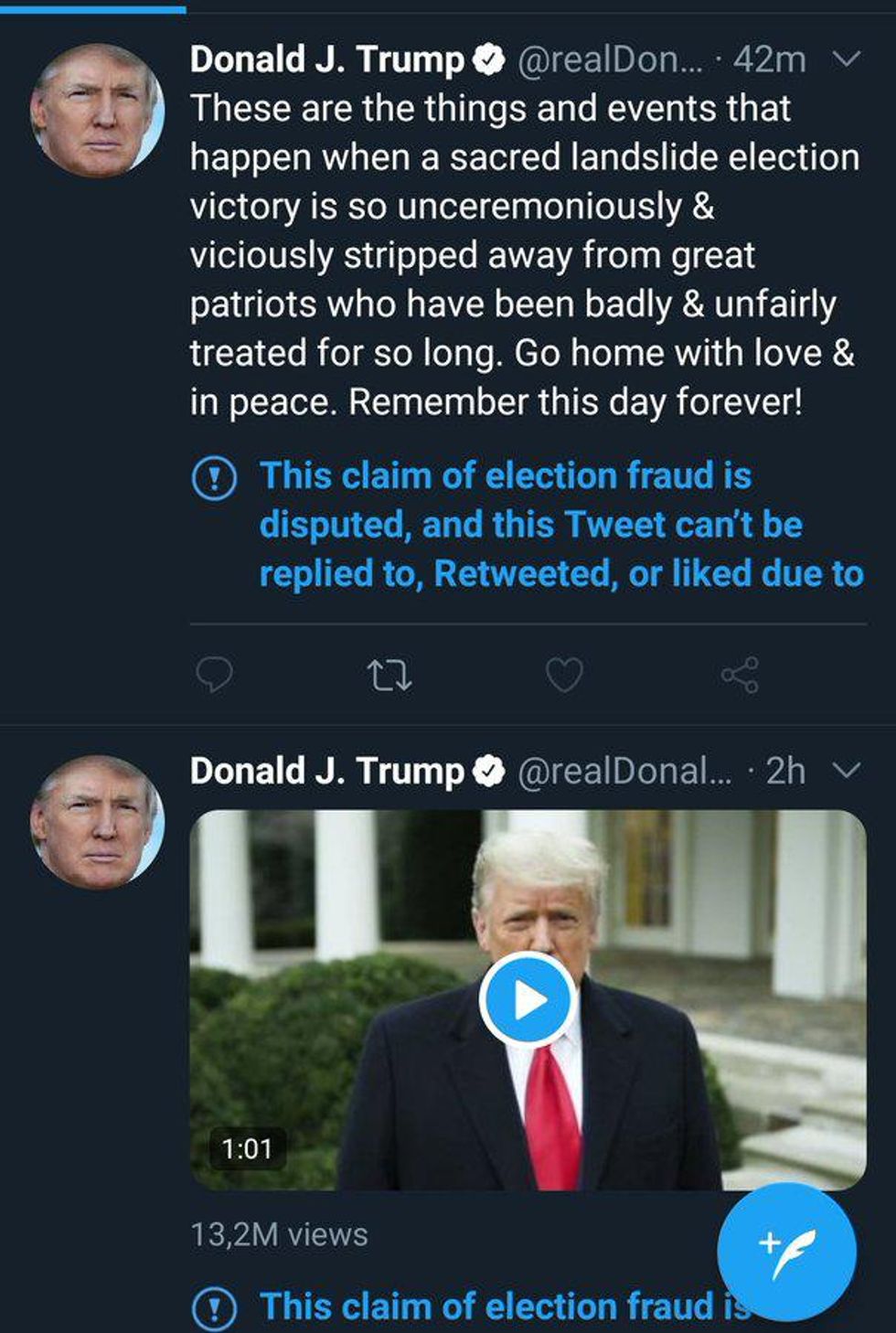Open the profile avatar on the 2h tweet
Viewport: 896px width, 1333px height.
click(x=97, y=822)
